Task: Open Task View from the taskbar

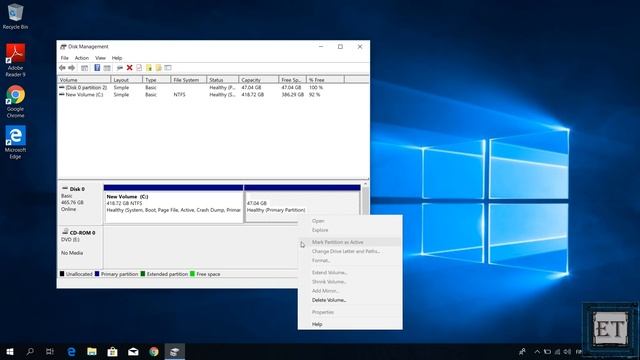Action: [50, 351]
